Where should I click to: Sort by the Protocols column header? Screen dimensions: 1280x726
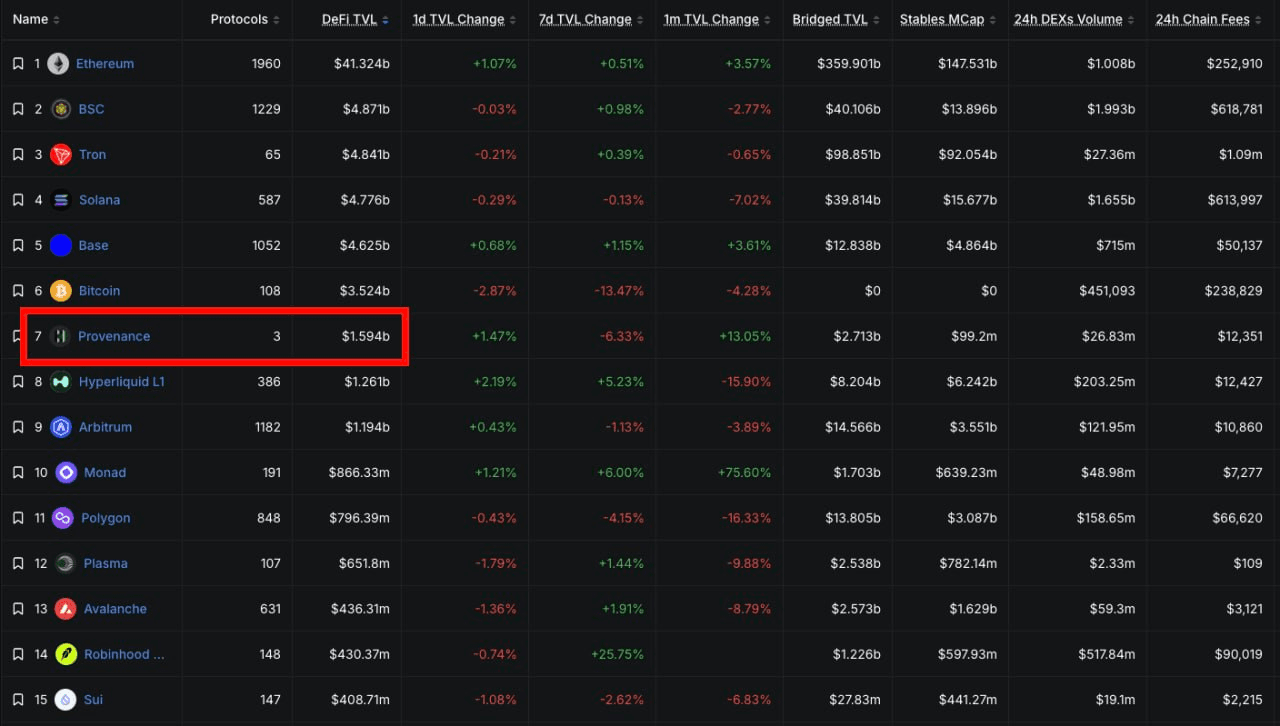coord(245,20)
